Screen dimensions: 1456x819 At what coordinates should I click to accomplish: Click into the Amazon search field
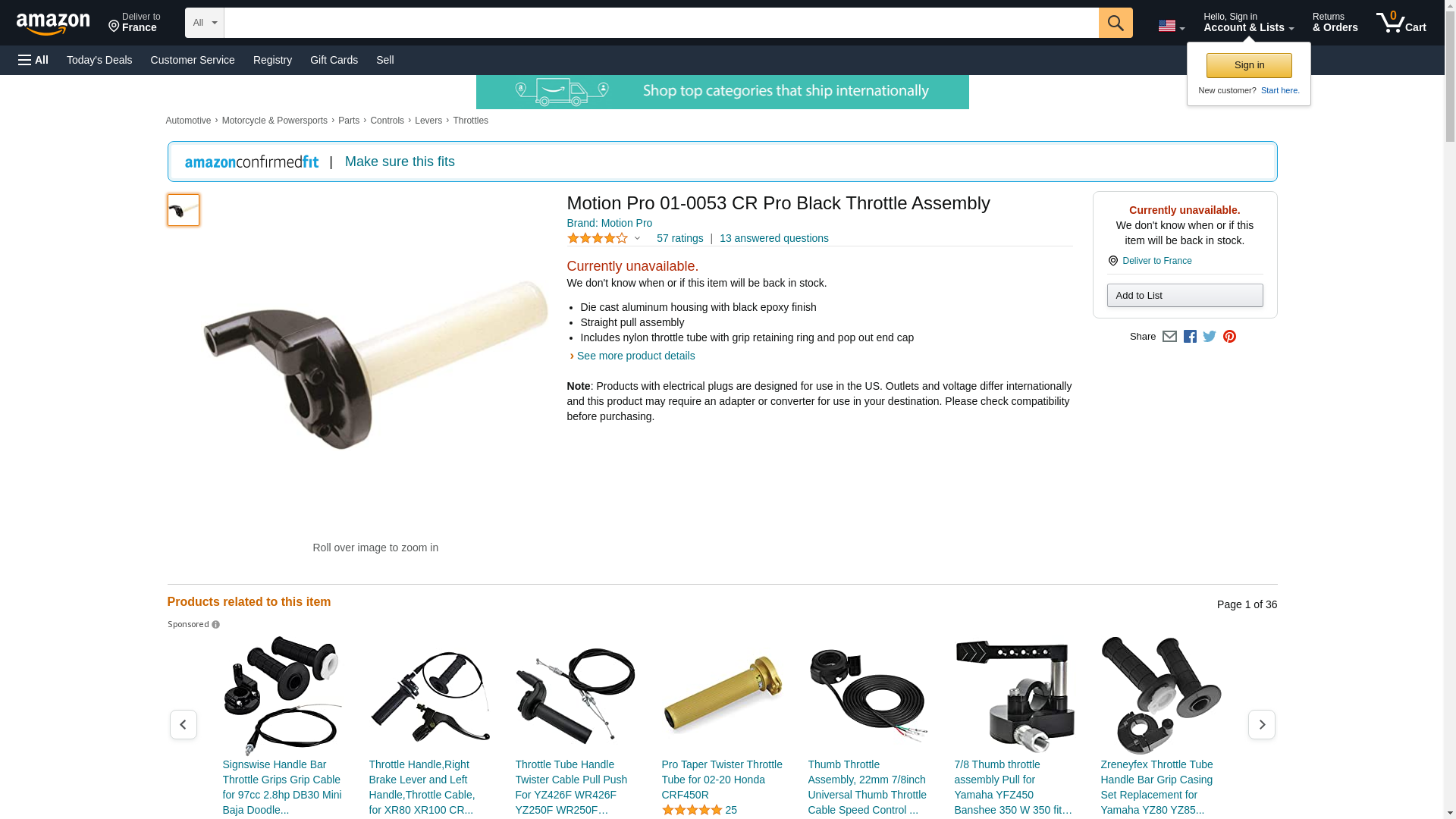pyautogui.click(x=661, y=23)
